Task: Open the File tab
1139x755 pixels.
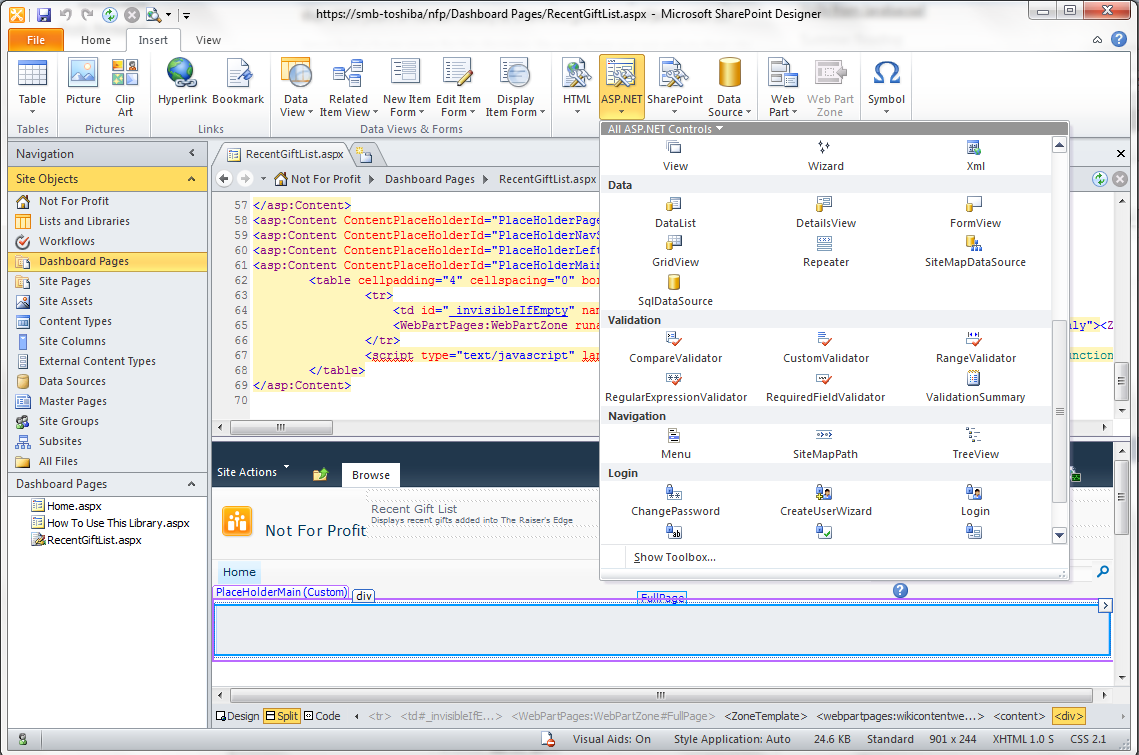Action: 36,40
